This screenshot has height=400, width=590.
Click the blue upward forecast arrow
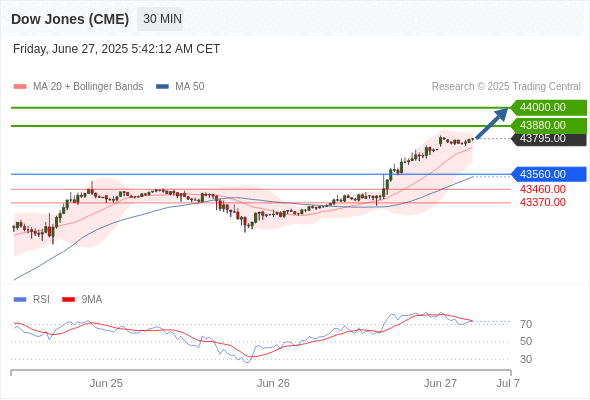point(492,123)
